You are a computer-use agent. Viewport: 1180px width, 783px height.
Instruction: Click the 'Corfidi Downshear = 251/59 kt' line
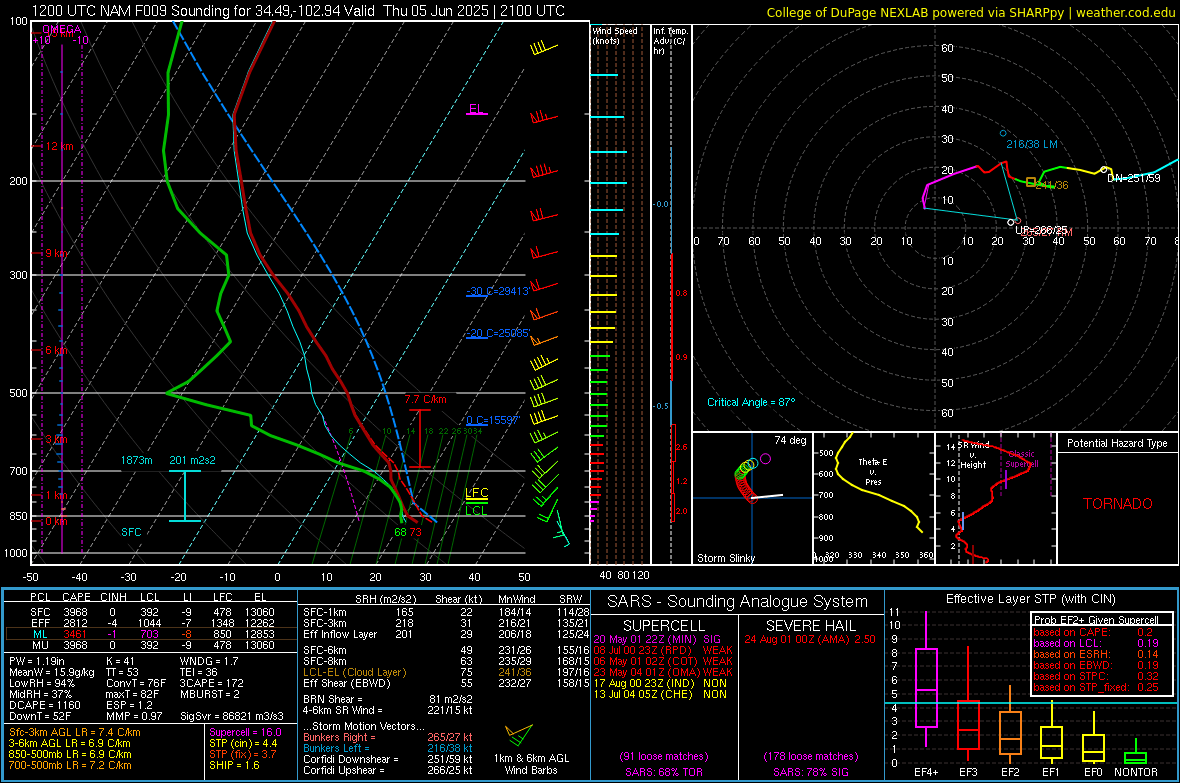(388, 759)
